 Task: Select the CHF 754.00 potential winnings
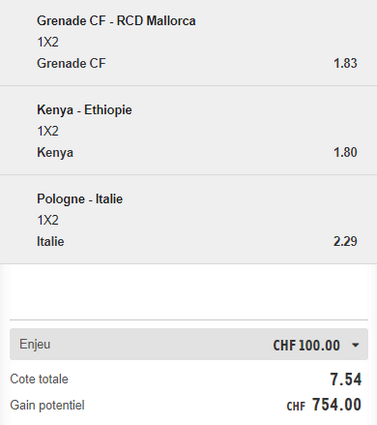click(x=324, y=405)
